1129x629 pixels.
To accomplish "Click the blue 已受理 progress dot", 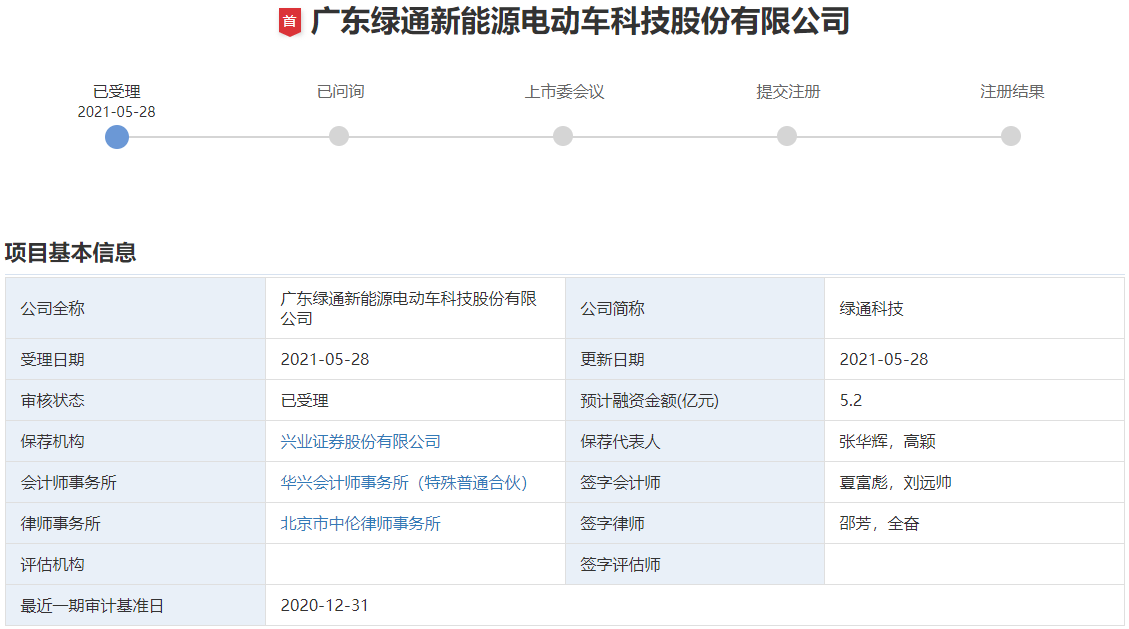I will coord(117,137).
